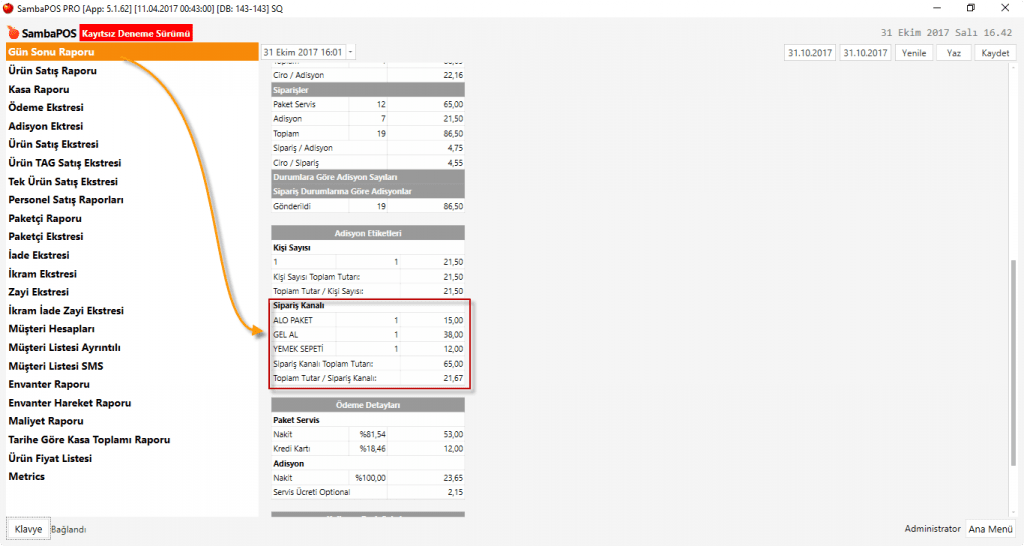Select Ödeme Ekstresi report
The image size is (1024, 546).
[45, 107]
